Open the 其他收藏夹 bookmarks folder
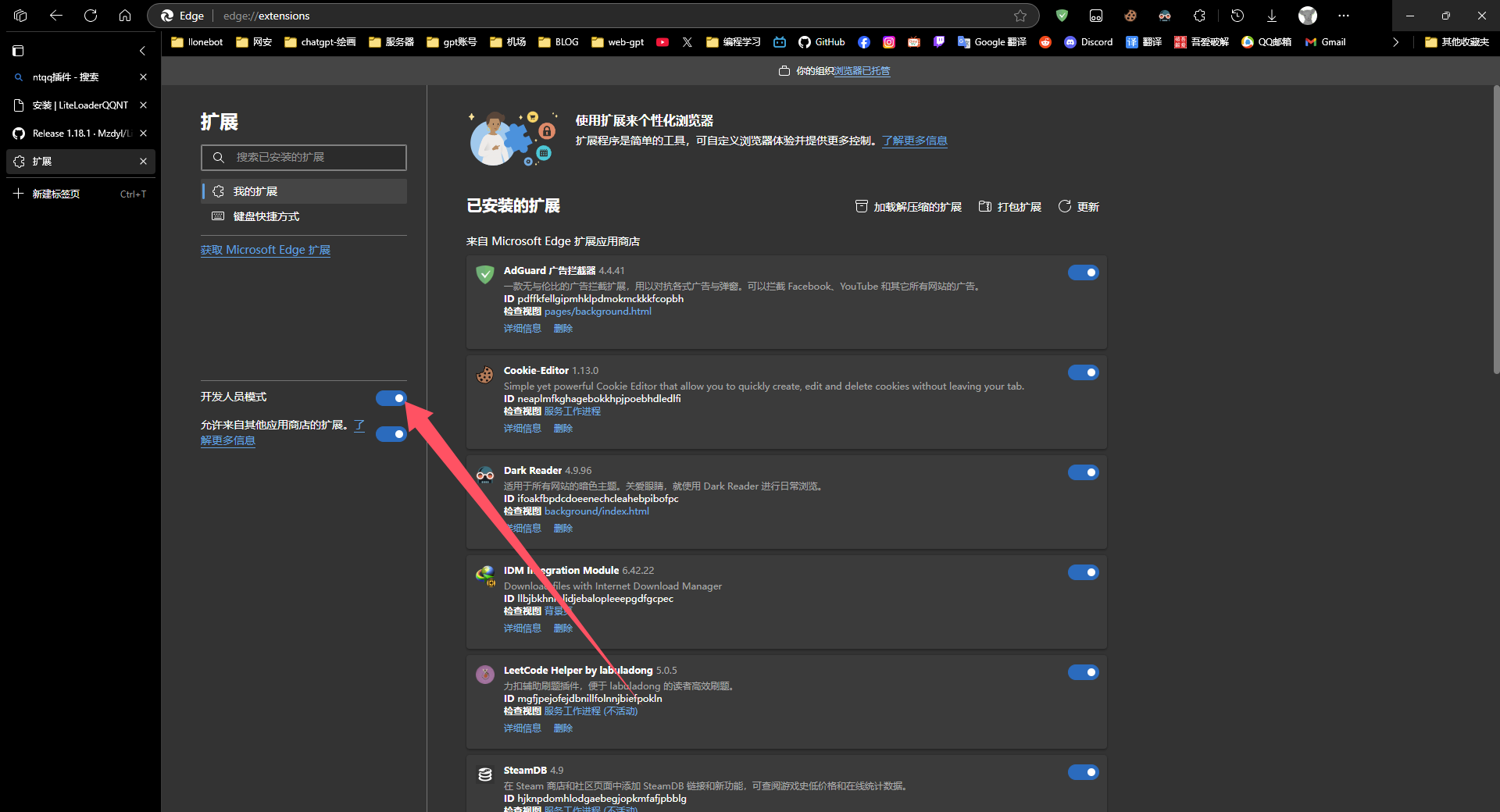The height and width of the screenshot is (812, 1500). [1457, 42]
